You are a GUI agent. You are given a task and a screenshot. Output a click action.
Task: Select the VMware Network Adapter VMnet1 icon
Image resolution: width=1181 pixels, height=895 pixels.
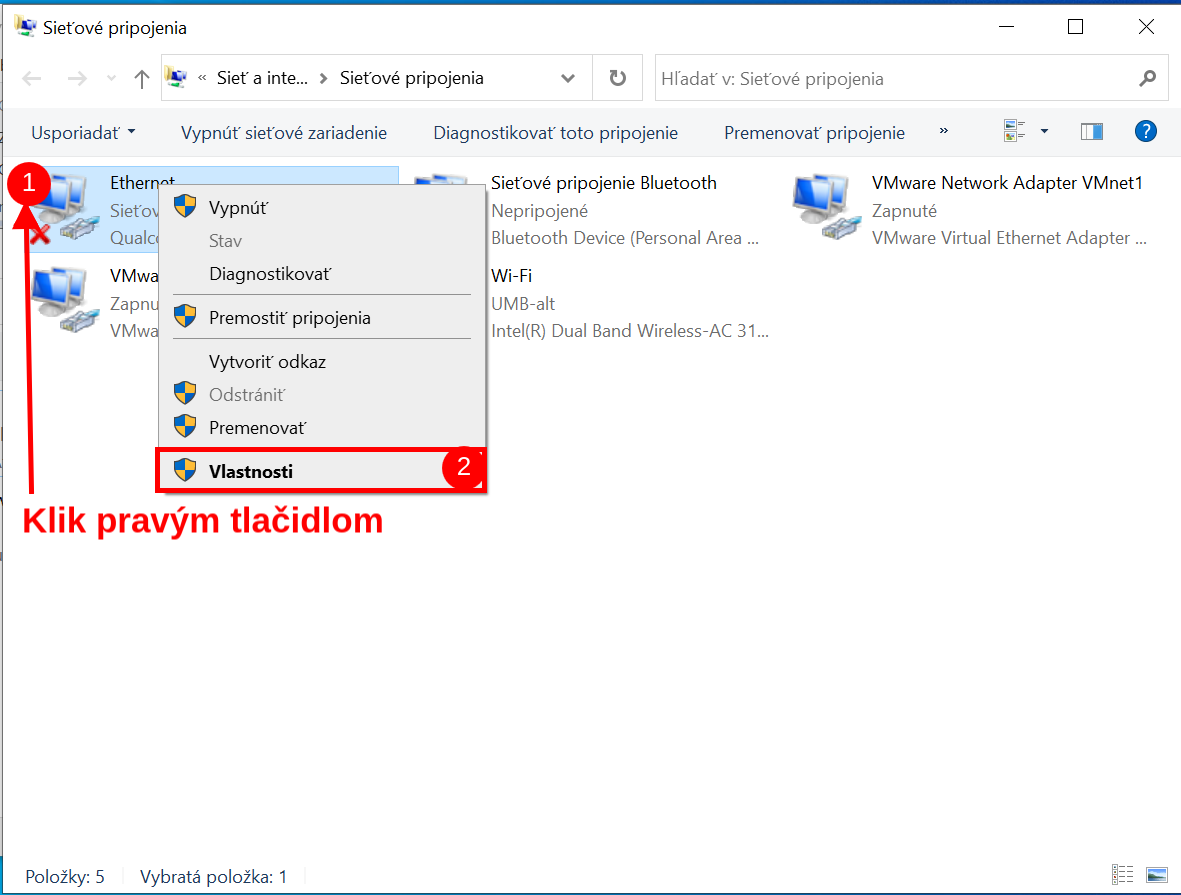826,206
